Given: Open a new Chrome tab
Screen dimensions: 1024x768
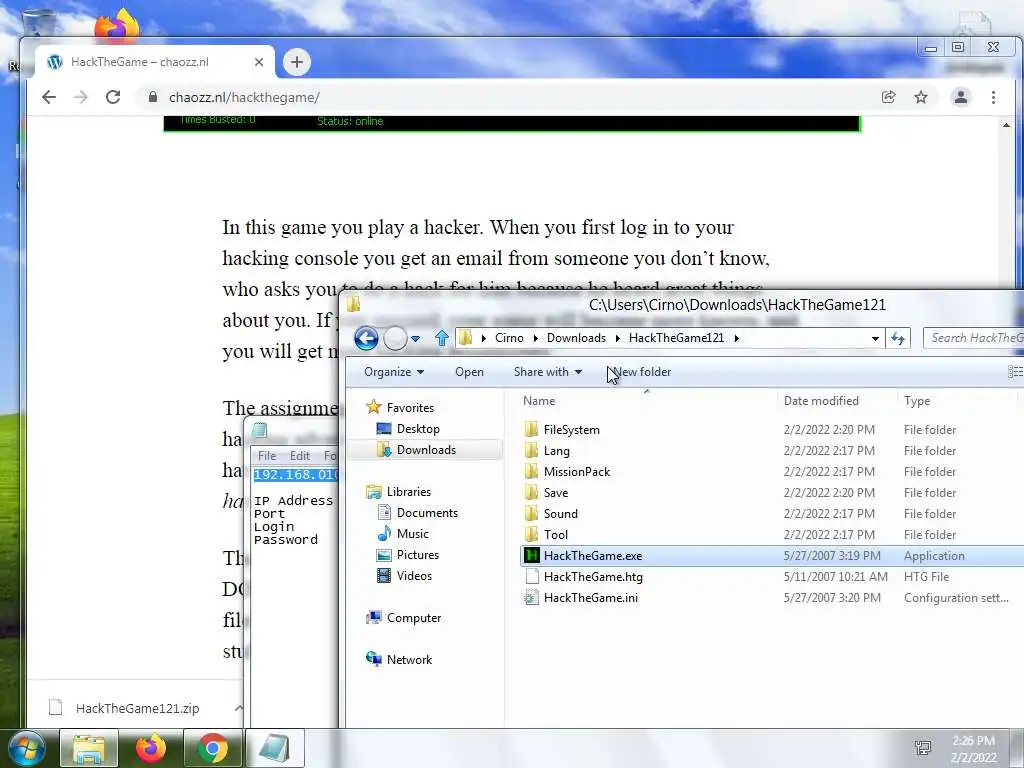Looking at the screenshot, I should click(296, 62).
